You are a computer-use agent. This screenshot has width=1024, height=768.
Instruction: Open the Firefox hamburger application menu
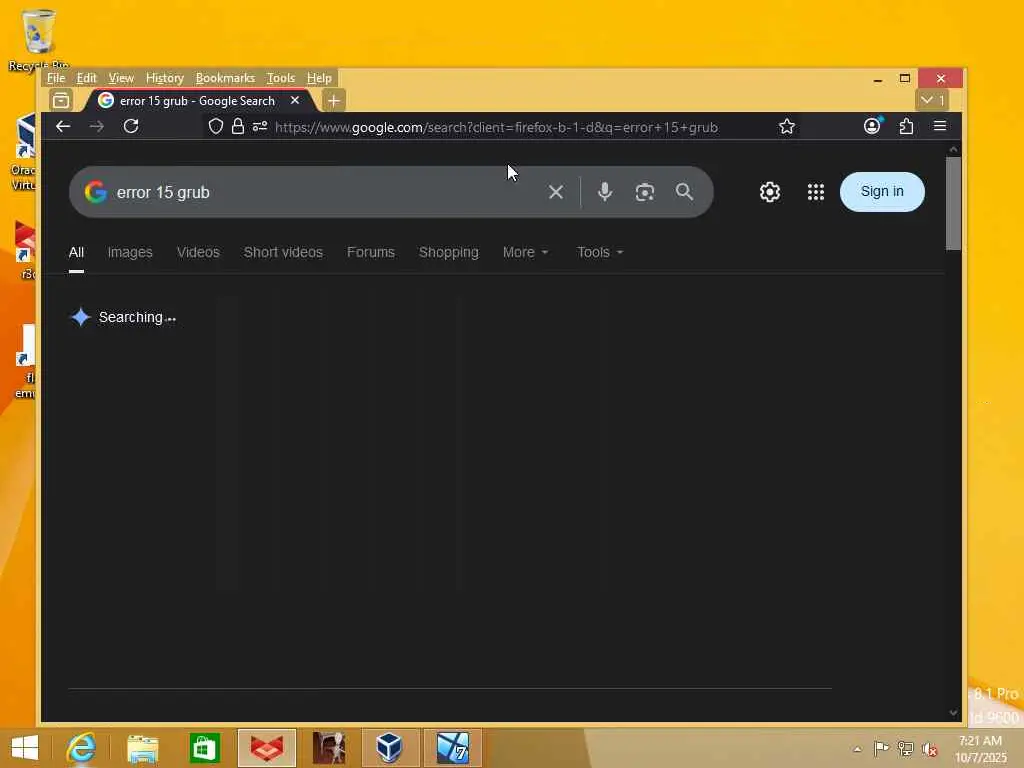click(x=940, y=126)
